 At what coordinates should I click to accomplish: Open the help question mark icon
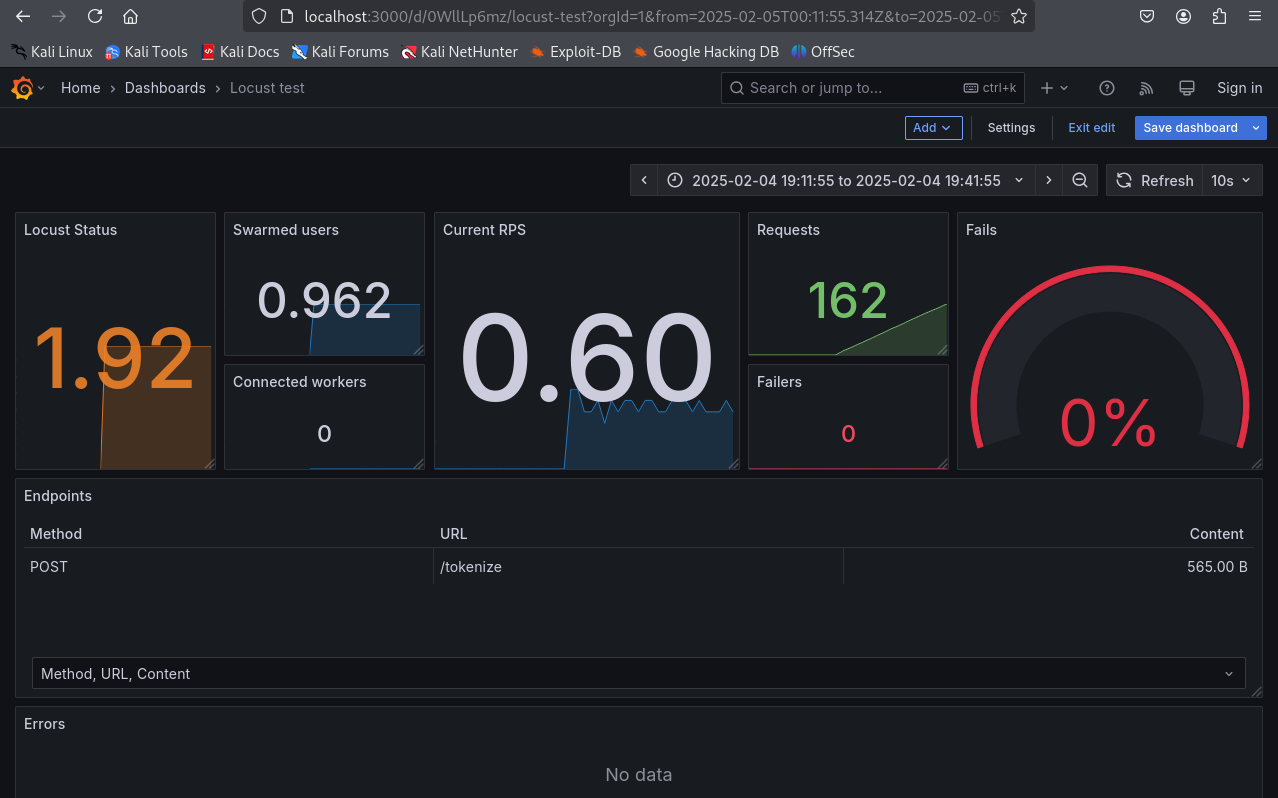click(x=1106, y=88)
